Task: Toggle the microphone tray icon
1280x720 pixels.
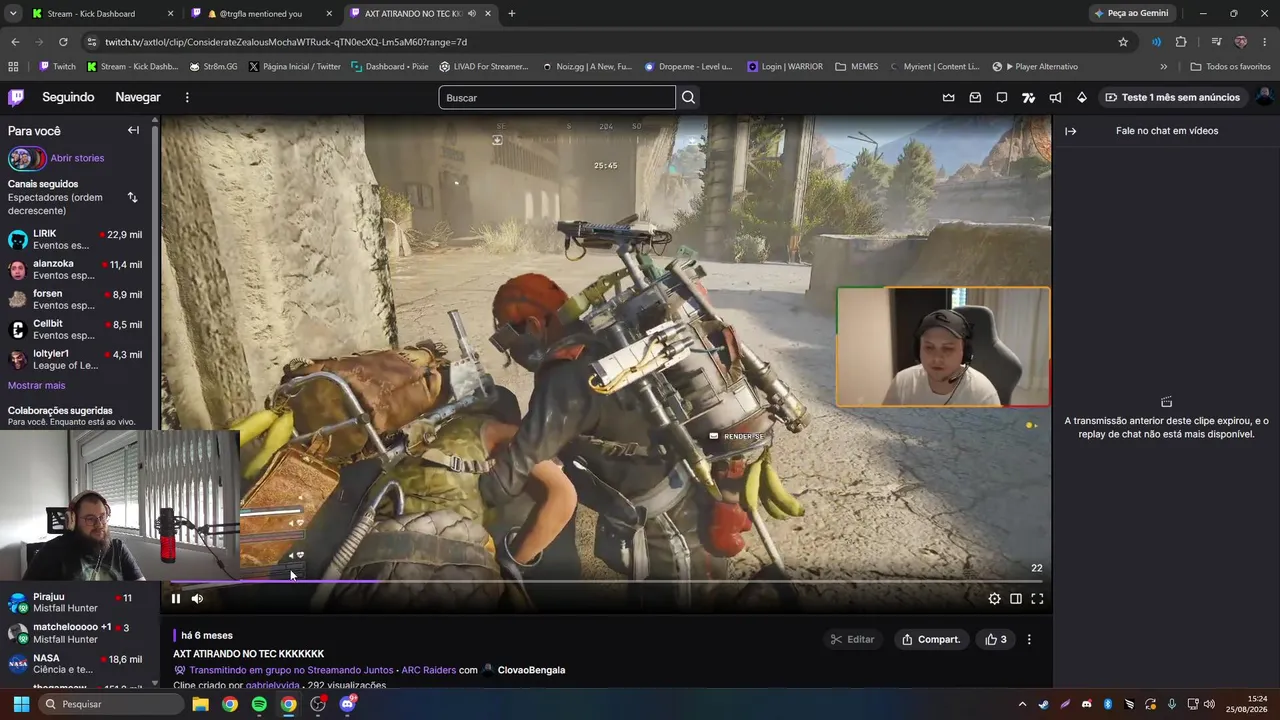Action: point(1172,704)
